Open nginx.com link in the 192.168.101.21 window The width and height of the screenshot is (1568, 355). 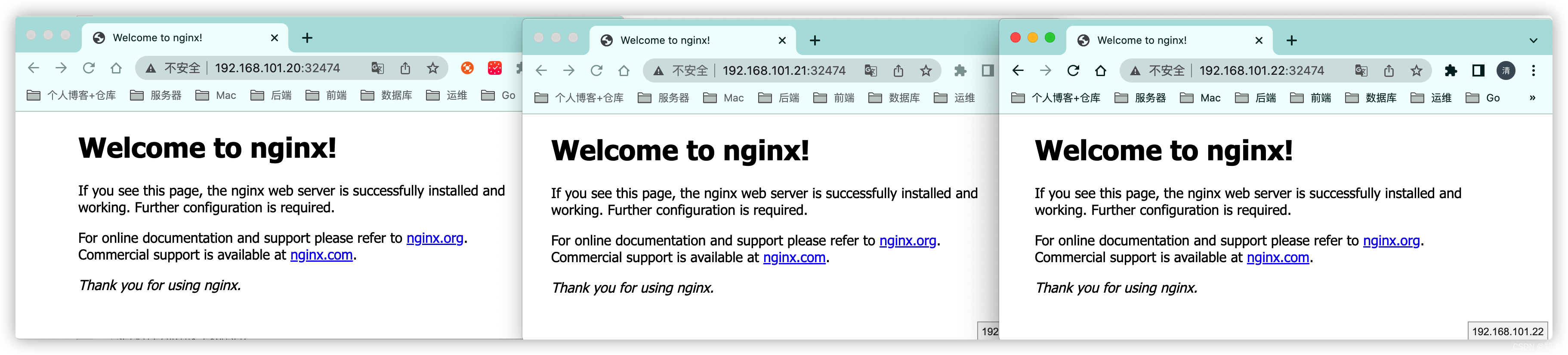point(794,258)
